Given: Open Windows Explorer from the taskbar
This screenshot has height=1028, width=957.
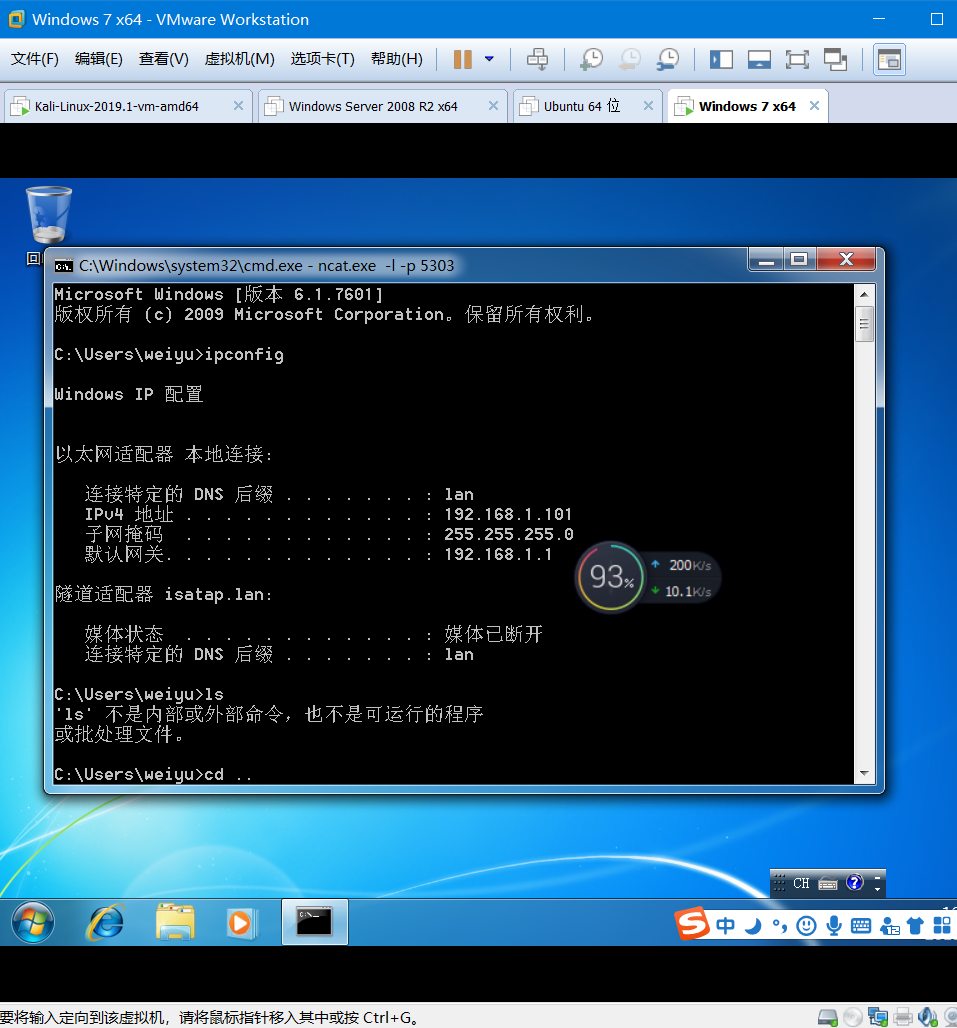Looking at the screenshot, I should [175, 922].
